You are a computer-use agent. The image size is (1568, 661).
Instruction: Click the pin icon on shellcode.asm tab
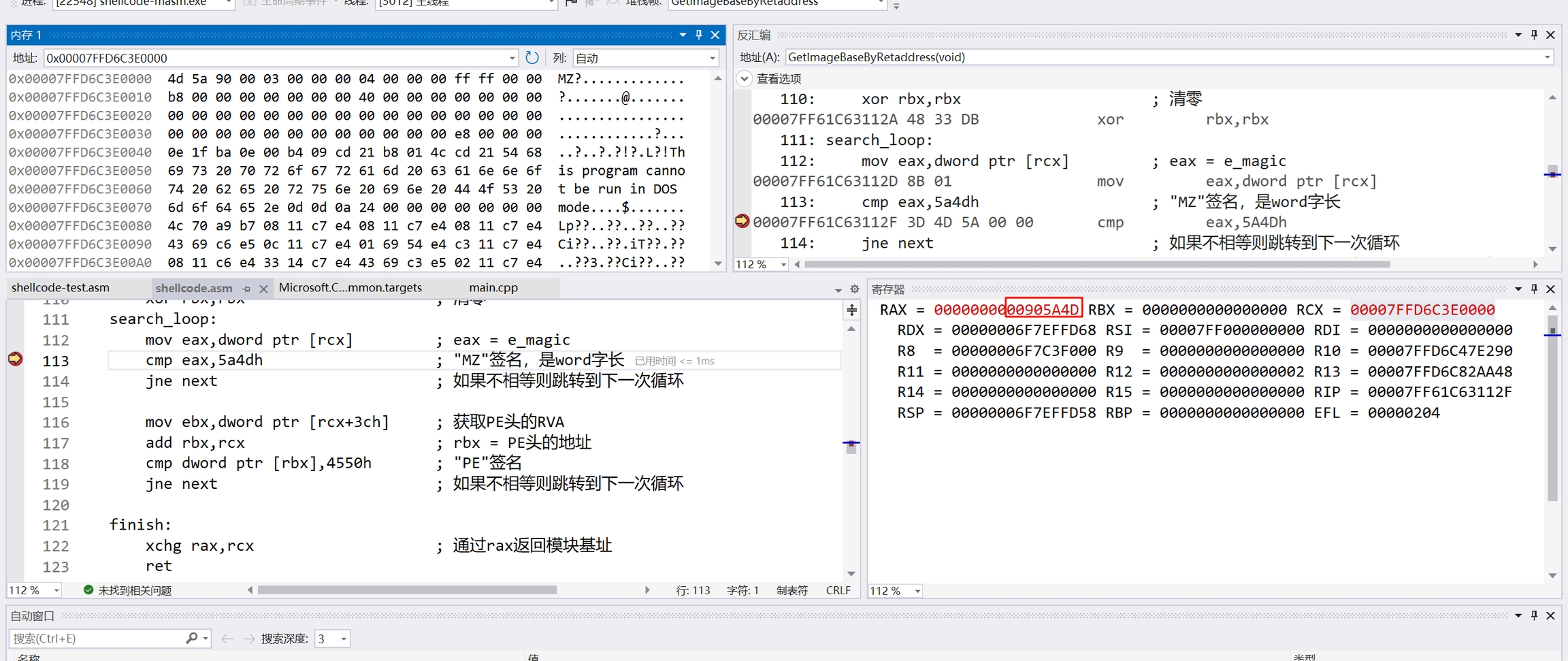click(246, 289)
